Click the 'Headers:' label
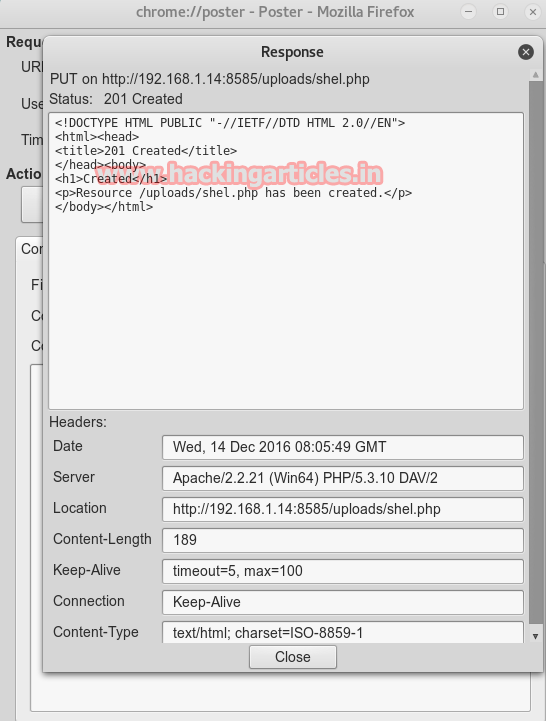This screenshot has width=546, height=721. (78, 422)
